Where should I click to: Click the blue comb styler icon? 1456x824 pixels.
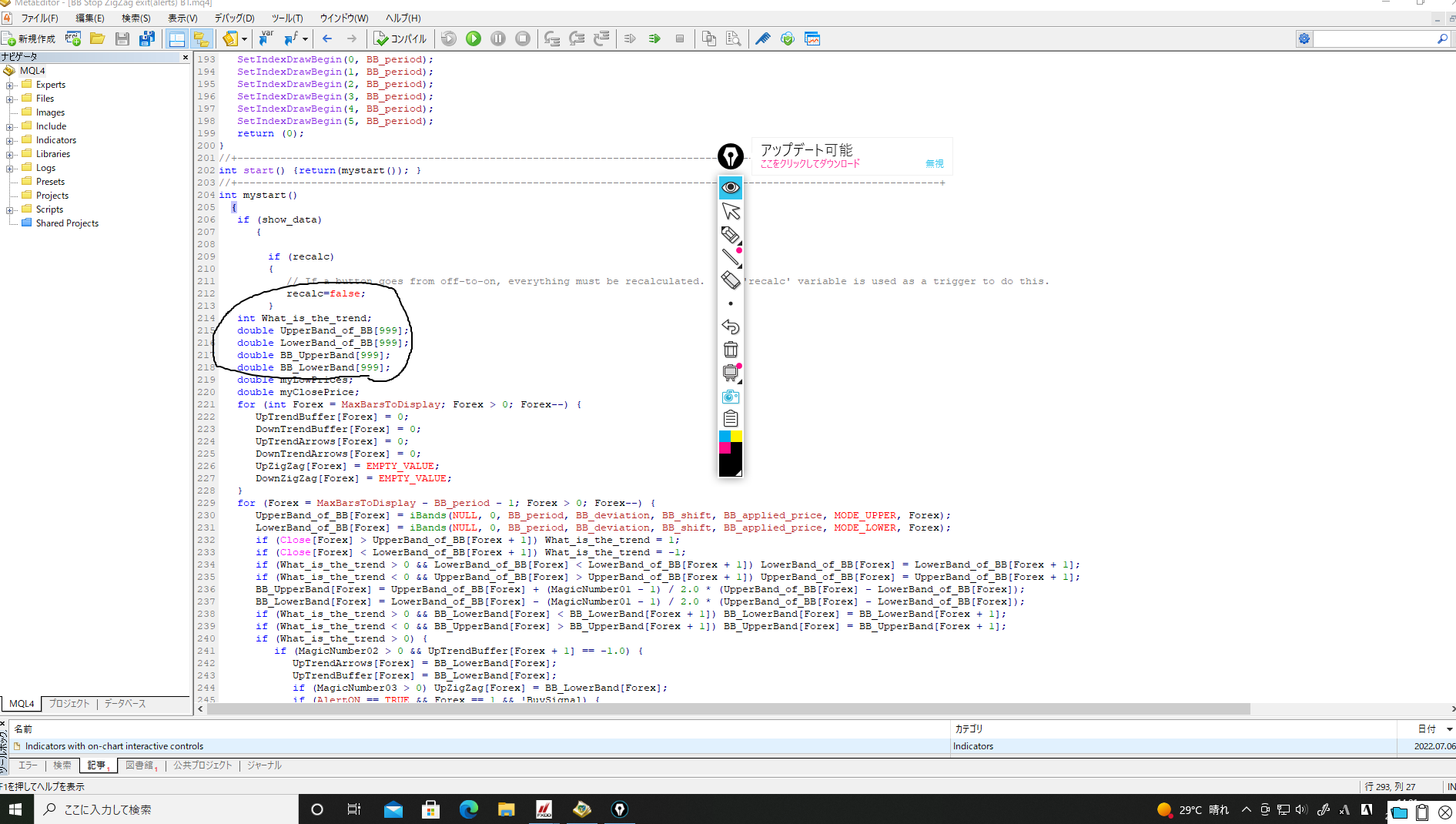point(762,39)
